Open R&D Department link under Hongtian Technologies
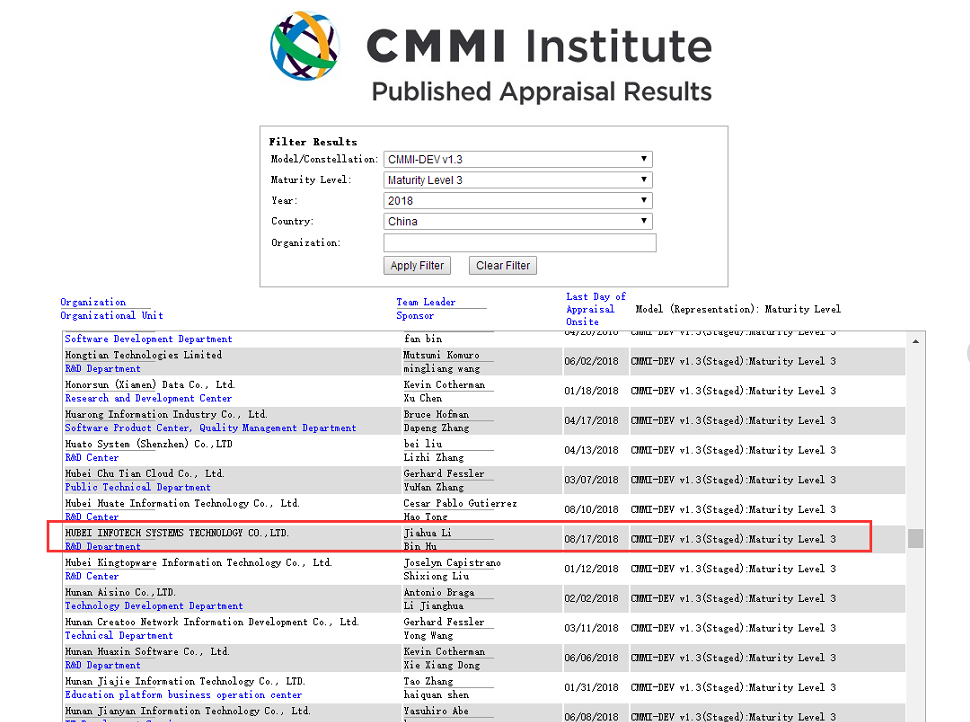 pos(103,369)
